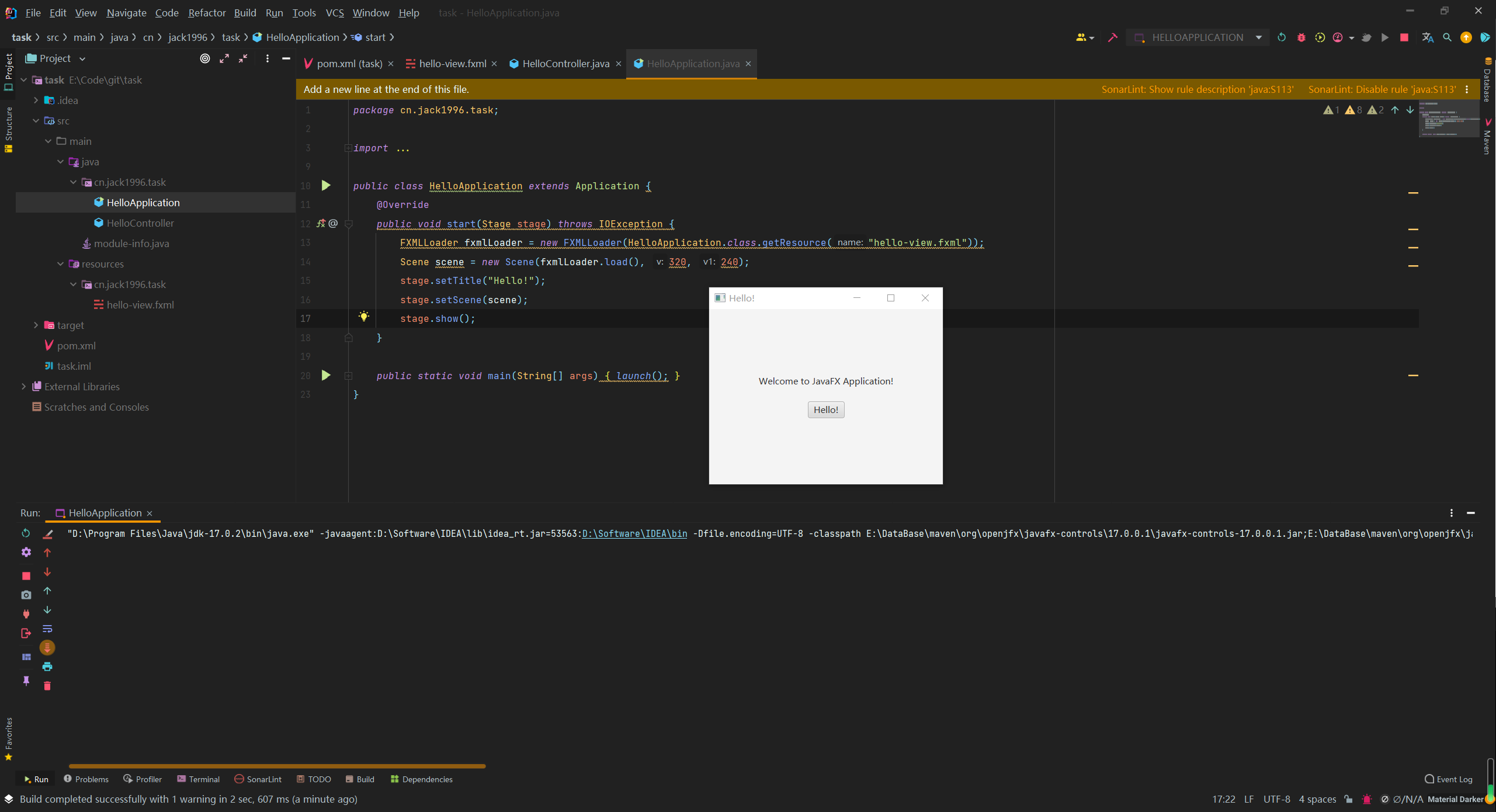The image size is (1496, 812).
Task: Select Soft-Wrap in the Run console toolbar
Action: click(x=47, y=629)
